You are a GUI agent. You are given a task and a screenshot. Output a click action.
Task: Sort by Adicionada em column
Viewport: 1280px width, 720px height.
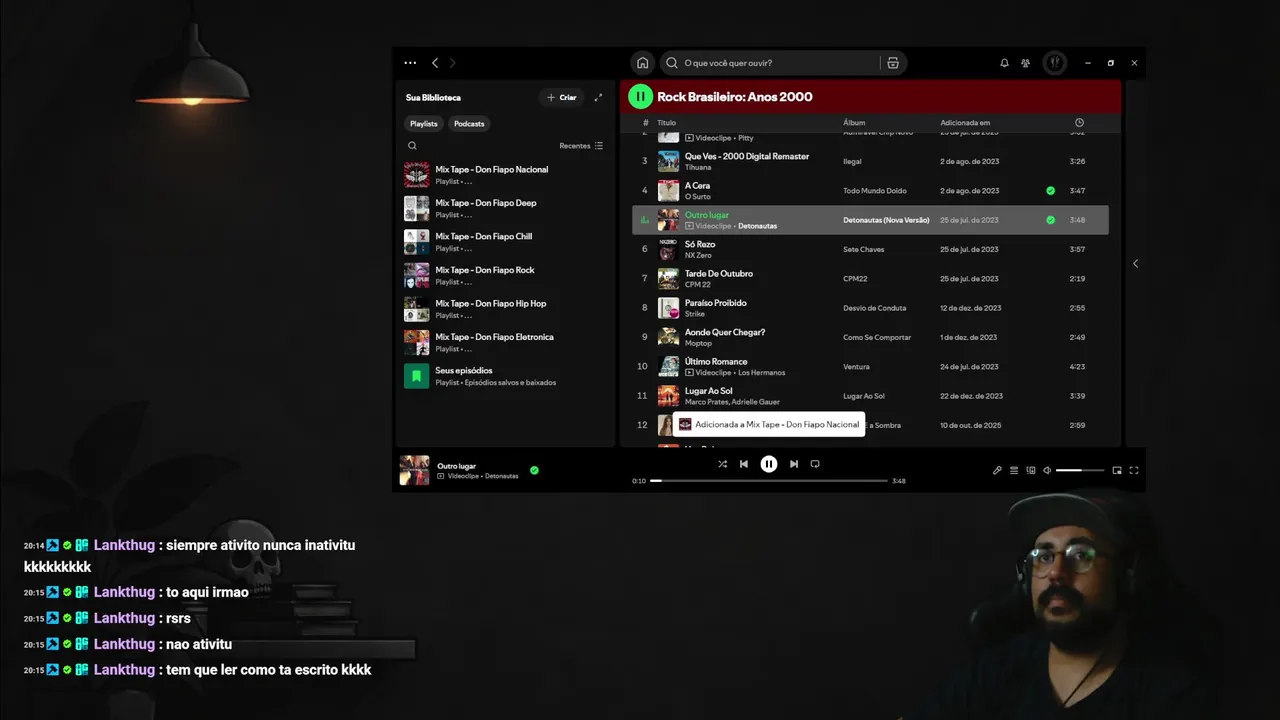(x=965, y=123)
